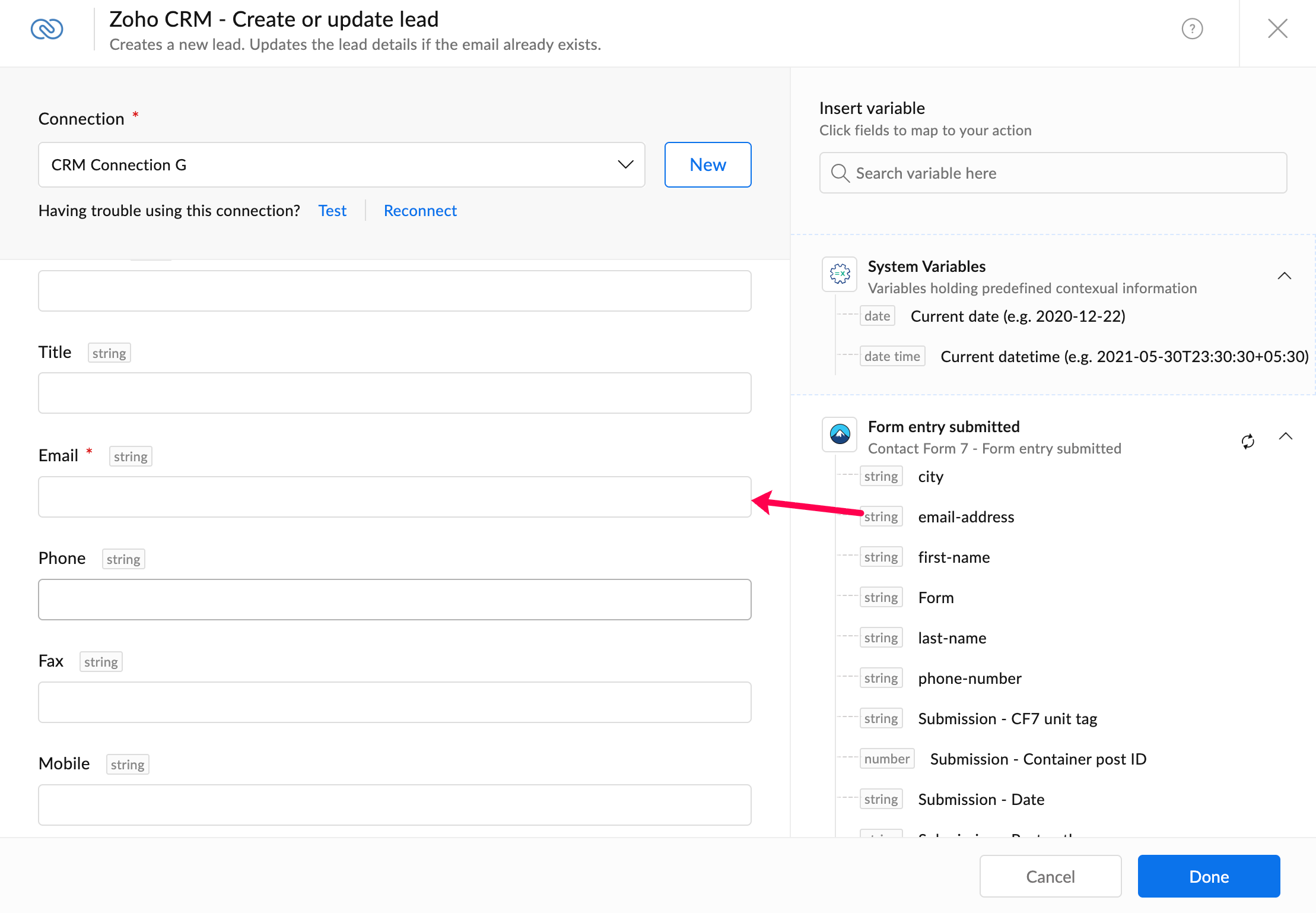Click into the Email input field
The image size is (1316, 913).
tap(395, 497)
